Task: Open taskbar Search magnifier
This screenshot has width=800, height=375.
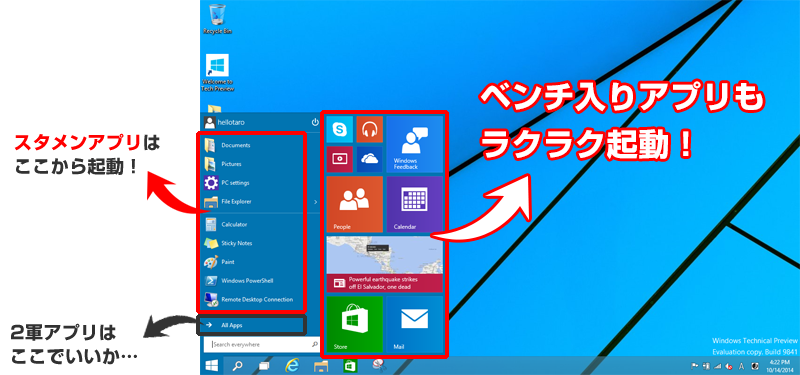Action: (x=238, y=365)
